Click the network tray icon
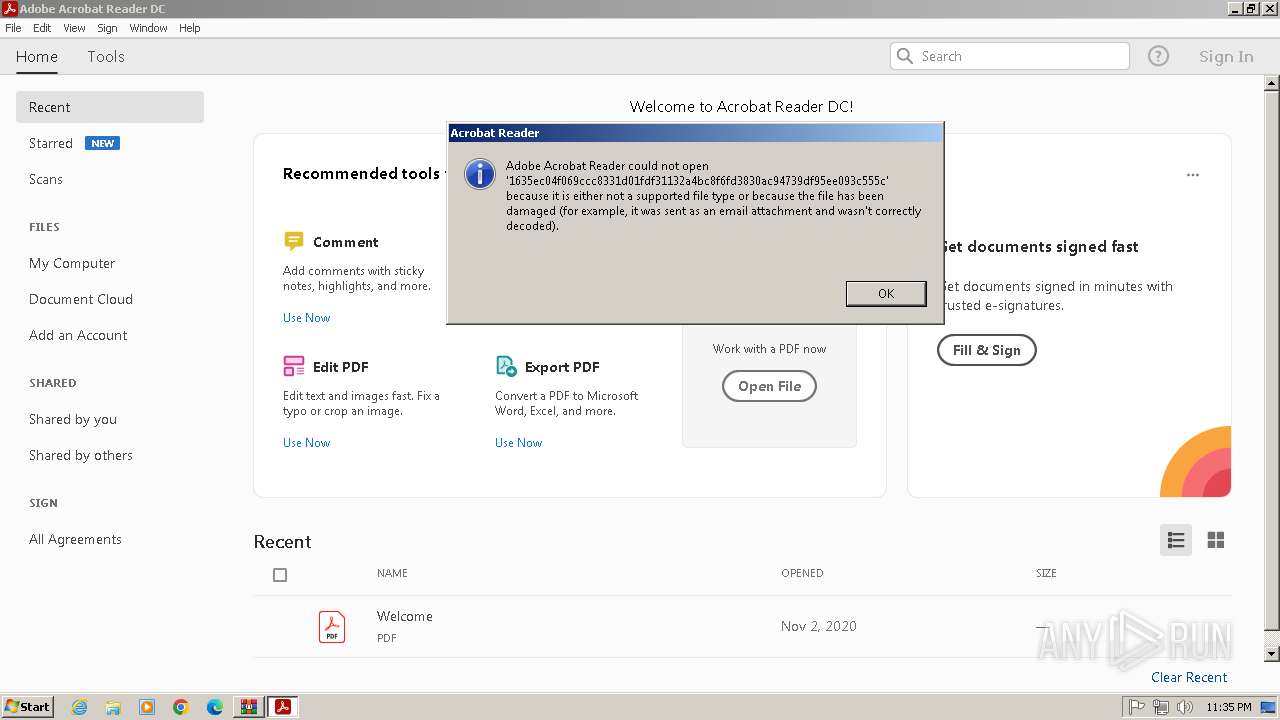The height and width of the screenshot is (720, 1280). [x=1161, y=707]
